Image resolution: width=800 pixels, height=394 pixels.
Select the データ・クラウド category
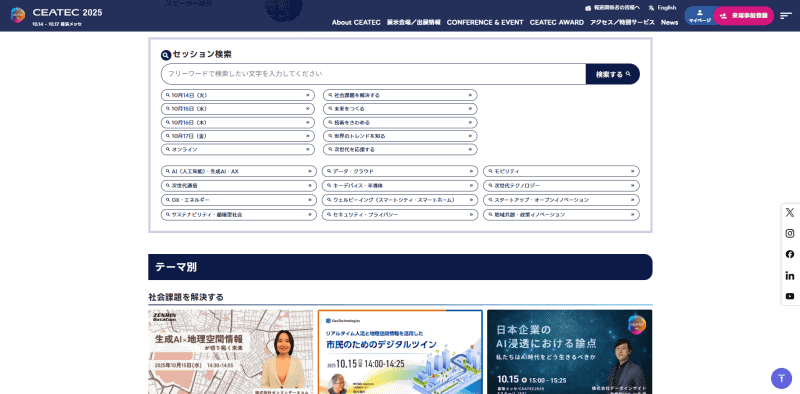(x=400, y=171)
